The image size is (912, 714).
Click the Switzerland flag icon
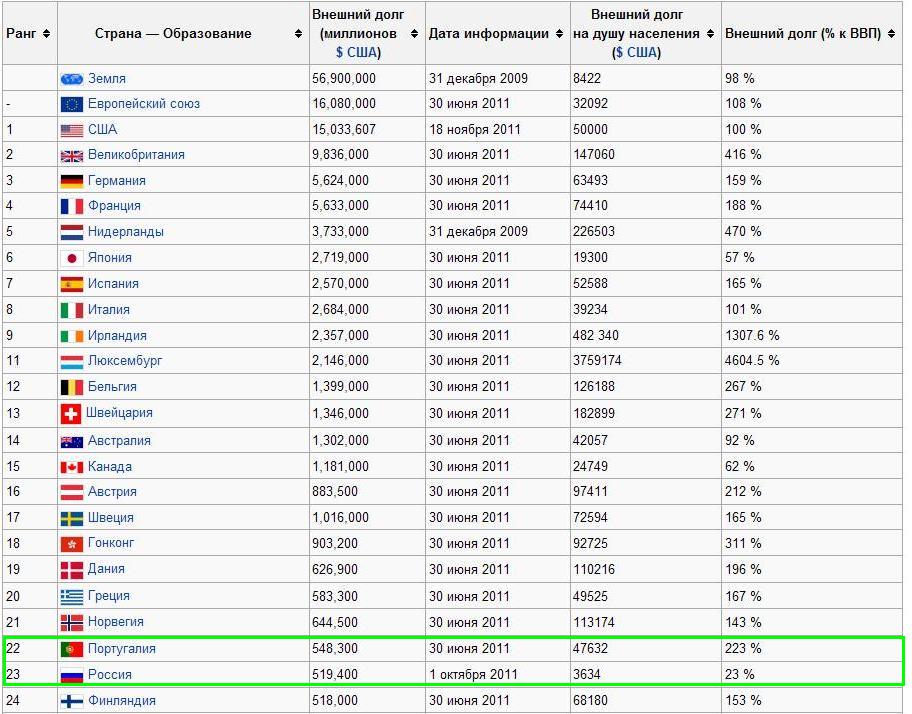(71, 413)
